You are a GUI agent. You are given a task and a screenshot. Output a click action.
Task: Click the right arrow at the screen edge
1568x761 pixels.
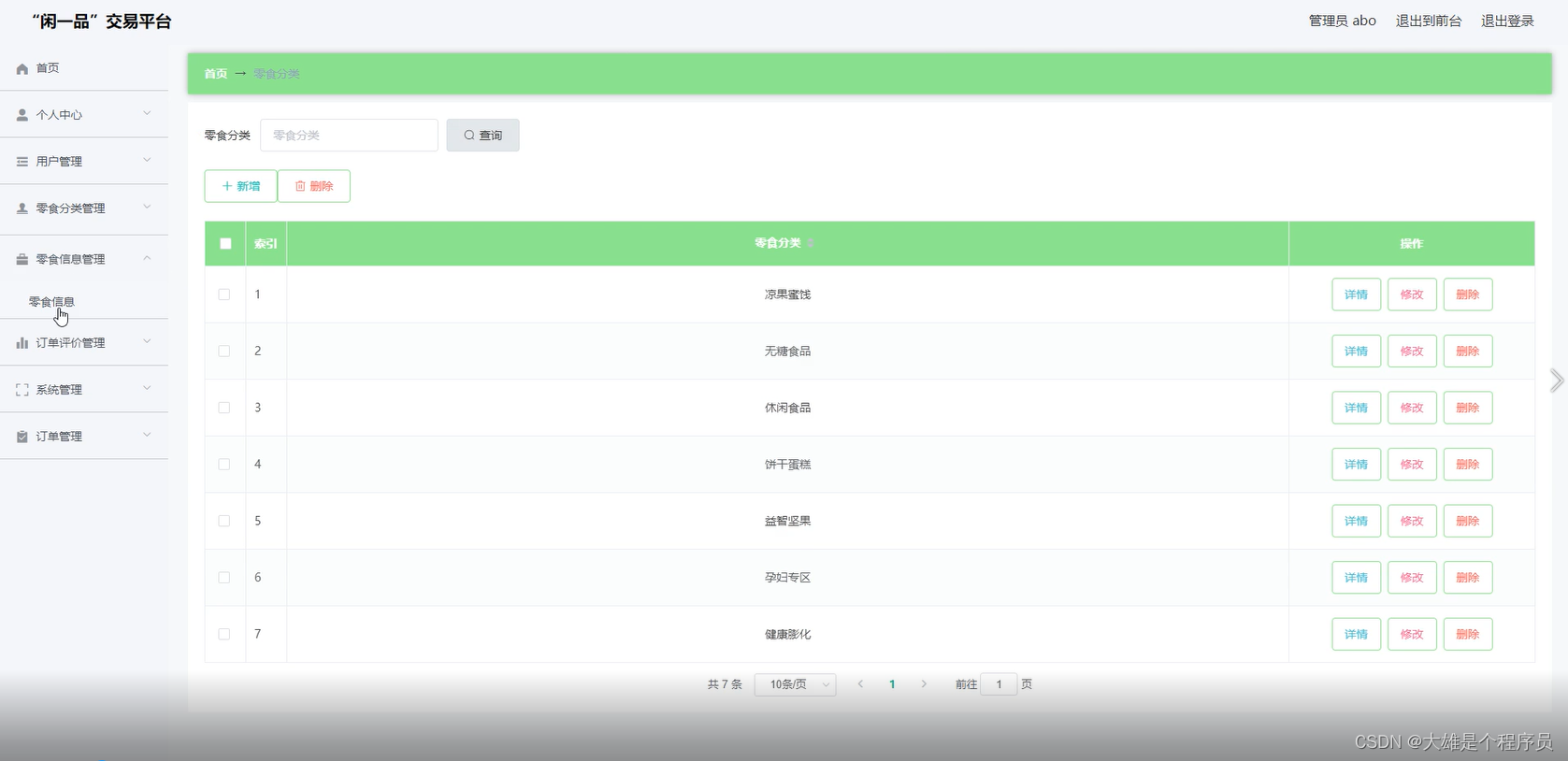coord(1556,380)
